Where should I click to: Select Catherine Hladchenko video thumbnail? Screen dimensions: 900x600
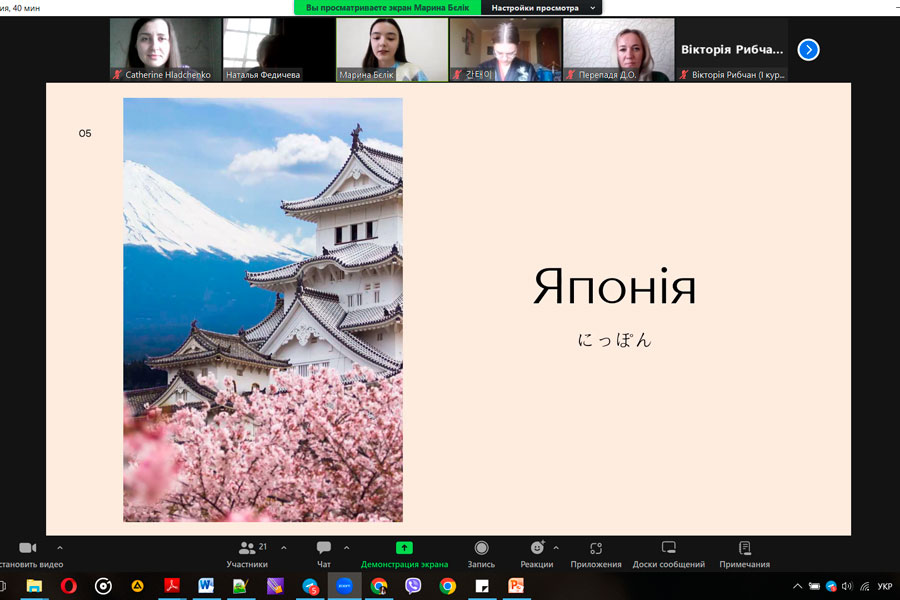165,48
